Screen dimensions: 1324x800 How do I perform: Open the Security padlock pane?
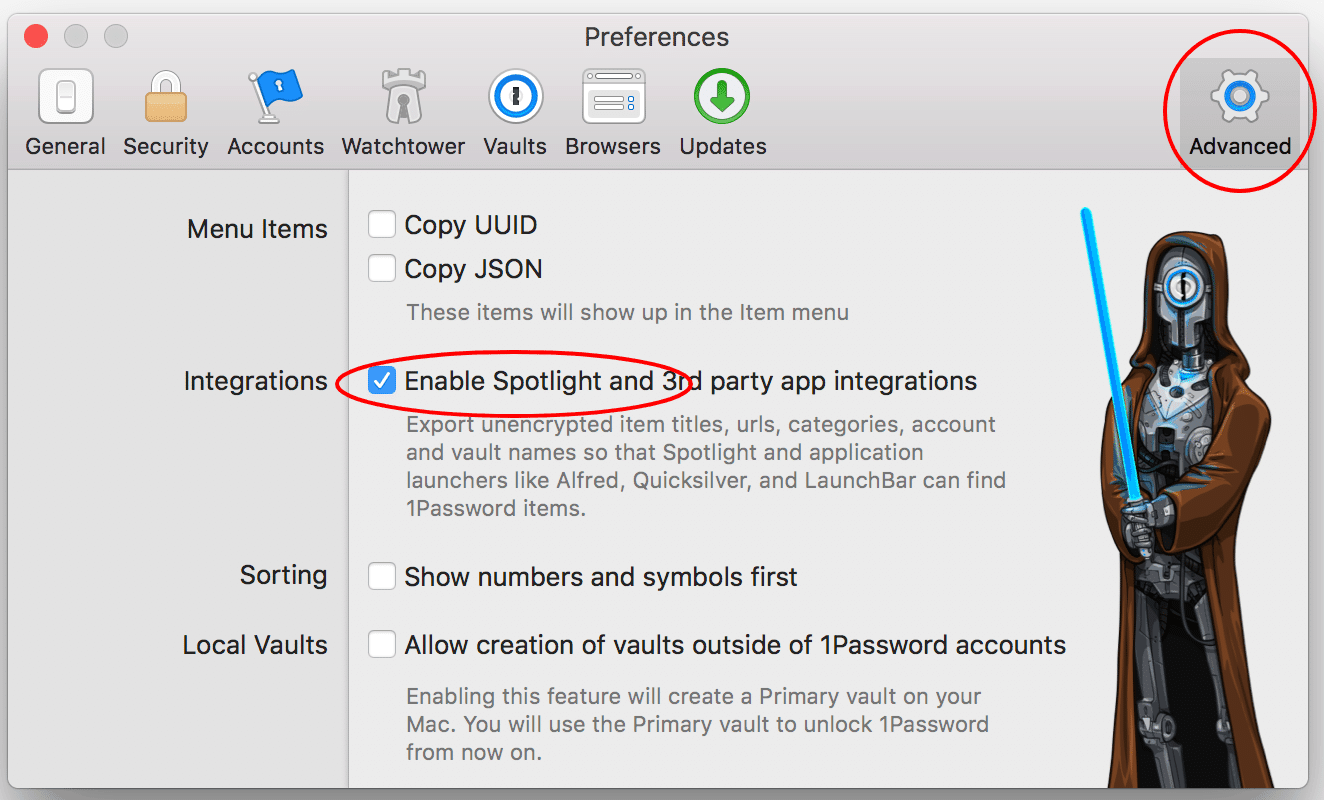(165, 113)
